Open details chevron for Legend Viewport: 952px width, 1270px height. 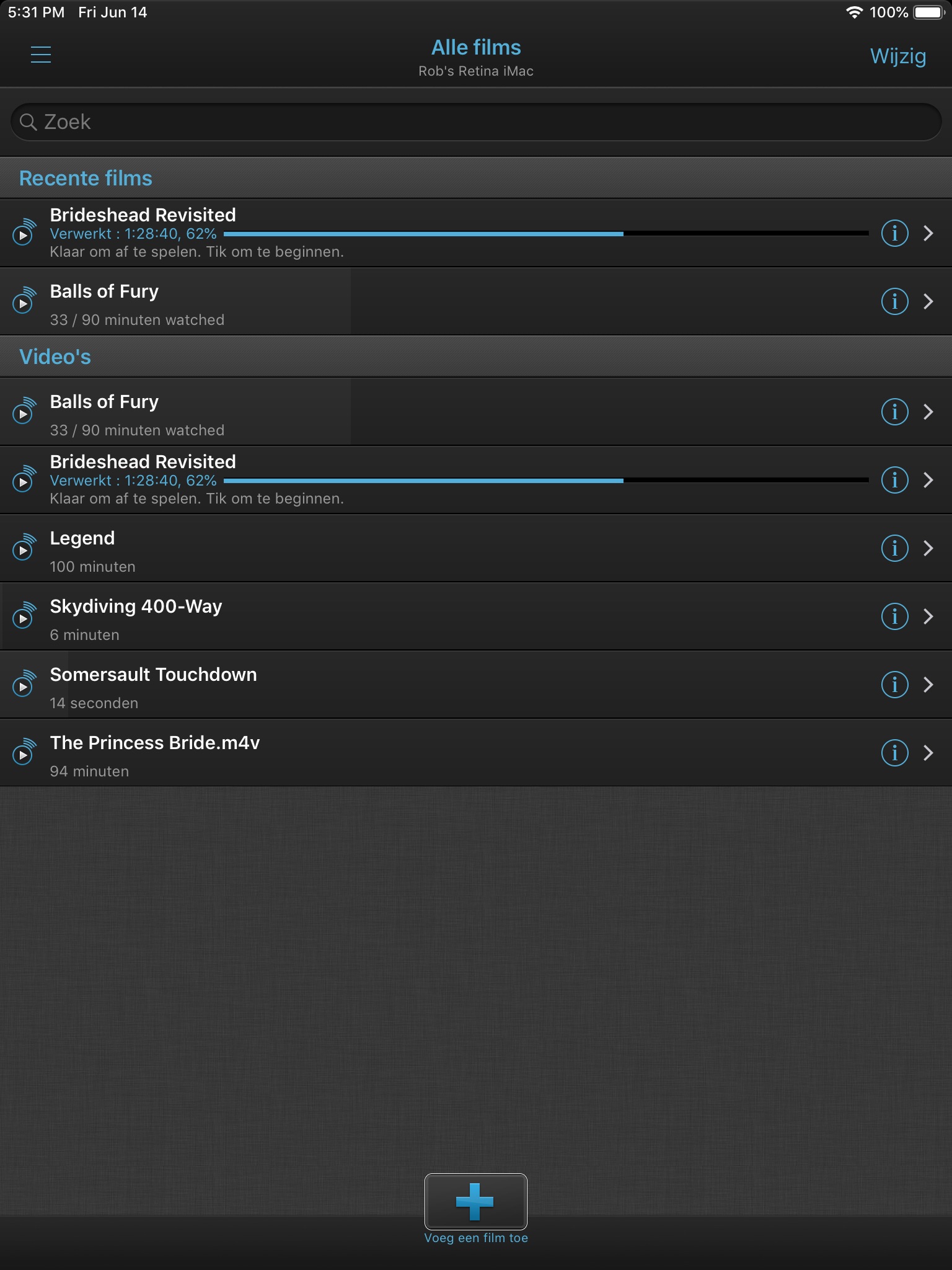[x=928, y=548]
